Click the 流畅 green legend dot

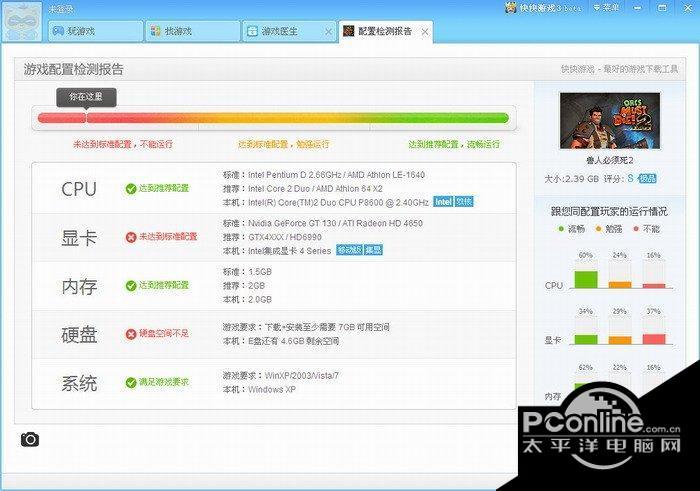point(561,229)
